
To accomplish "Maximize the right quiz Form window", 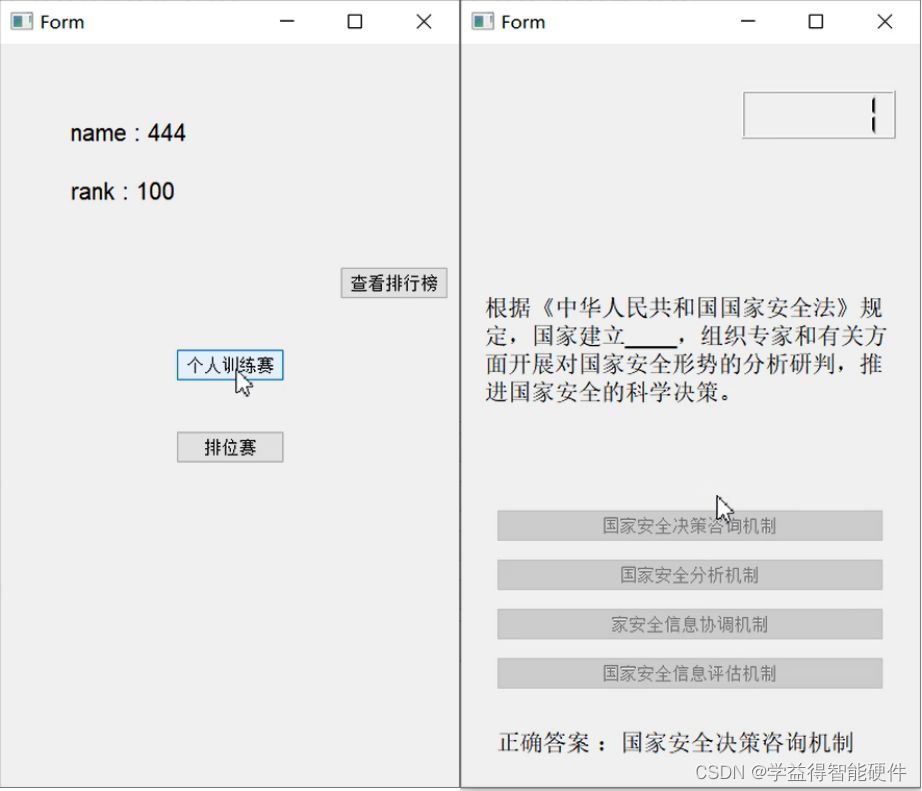I will point(816,22).
